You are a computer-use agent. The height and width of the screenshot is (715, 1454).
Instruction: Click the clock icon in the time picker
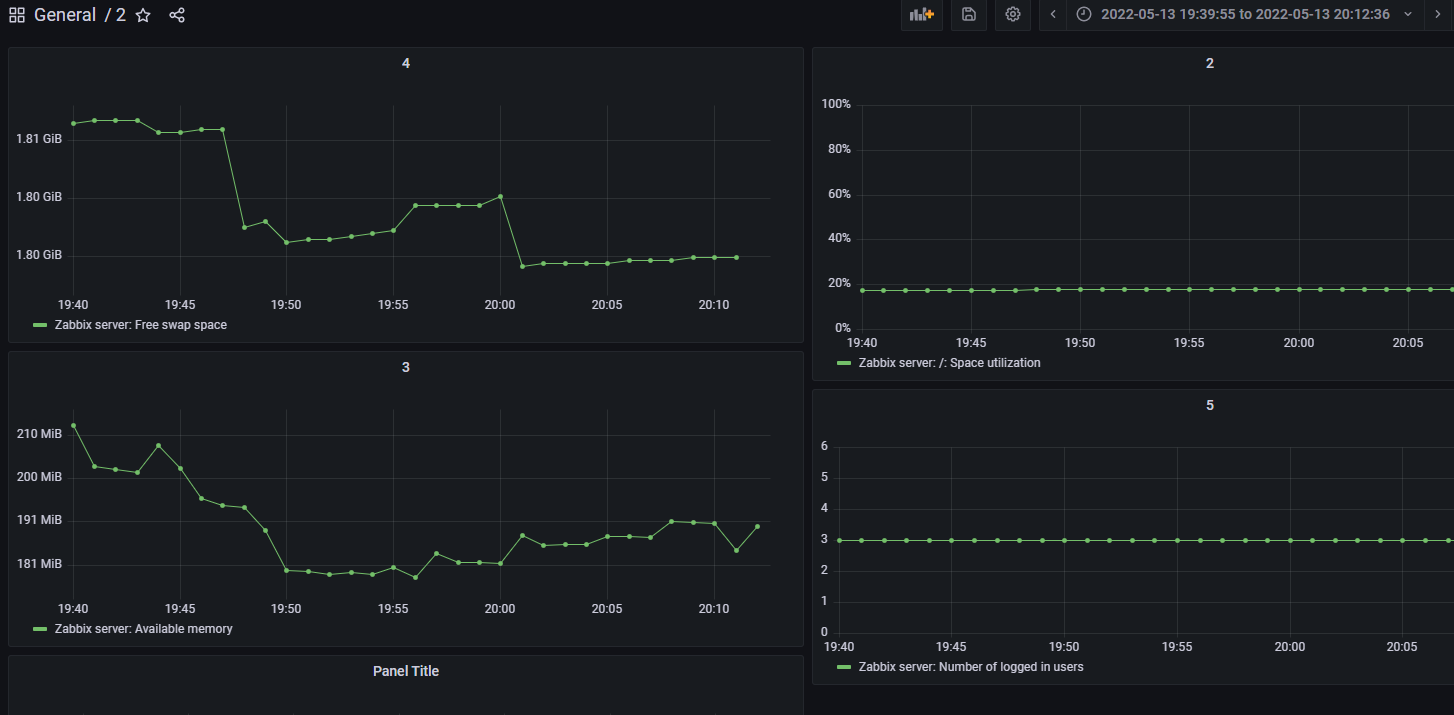pyautogui.click(x=1084, y=14)
